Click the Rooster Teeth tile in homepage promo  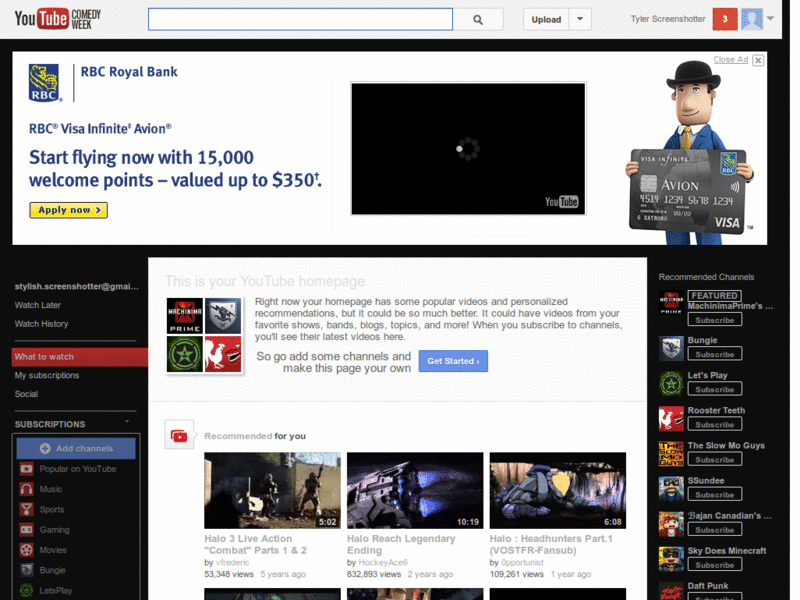click(223, 354)
